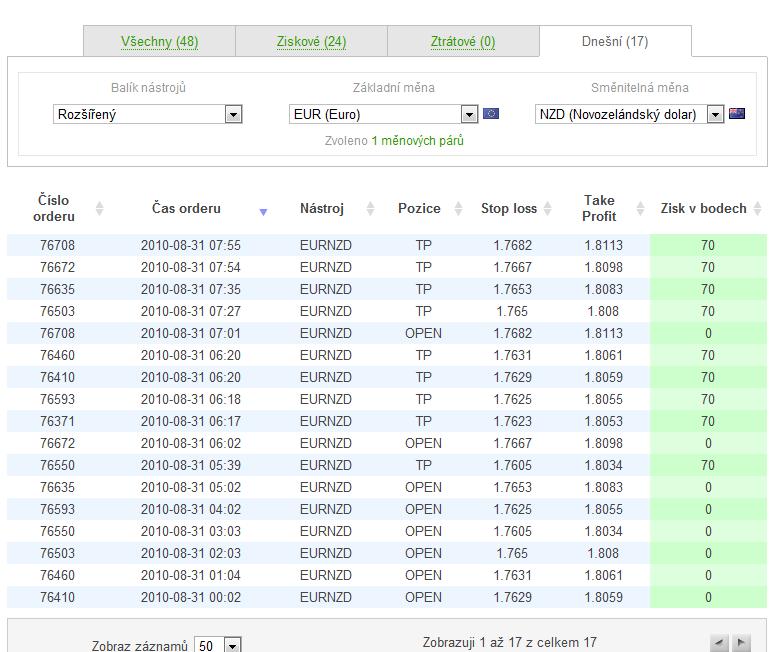771x652 pixels.
Task: Click the '1 měnových párů' text
Action: [417, 141]
